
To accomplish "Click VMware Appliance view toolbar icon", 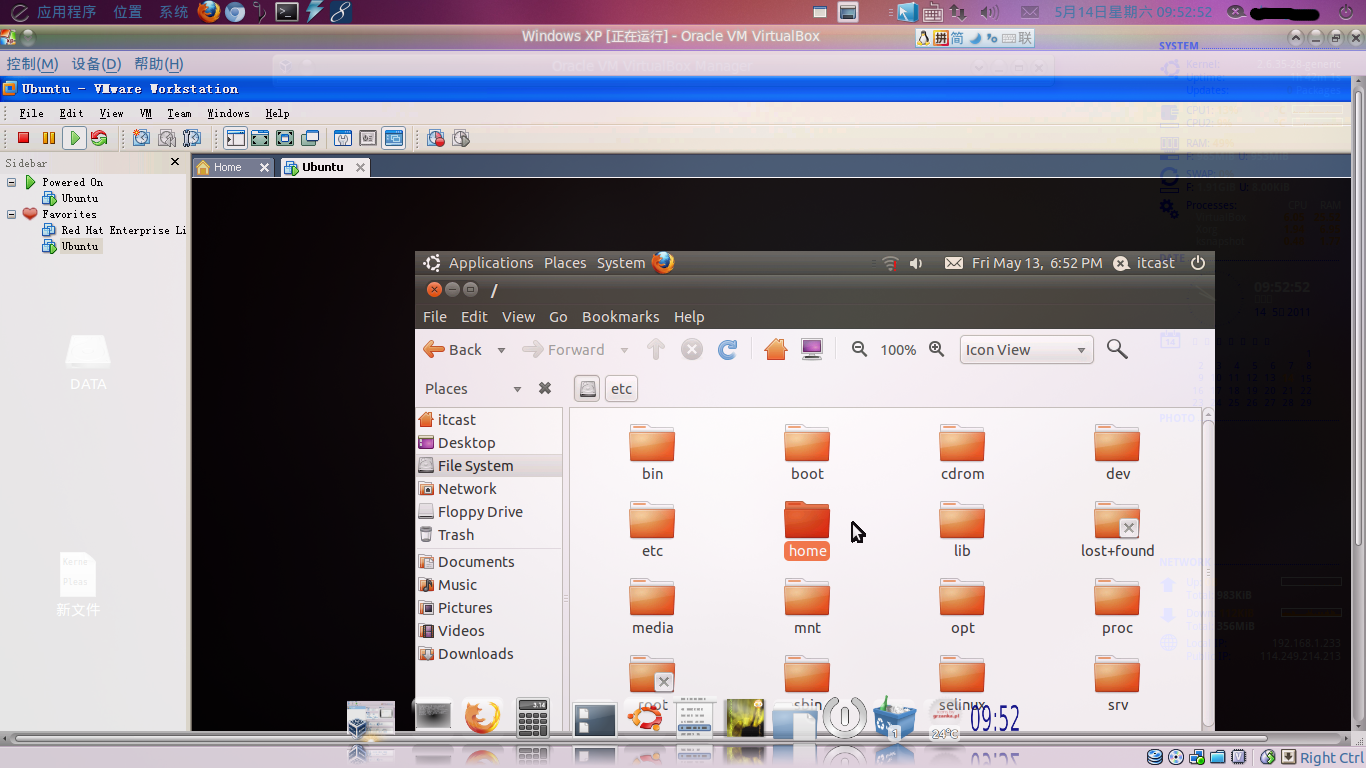I will click(x=368, y=138).
